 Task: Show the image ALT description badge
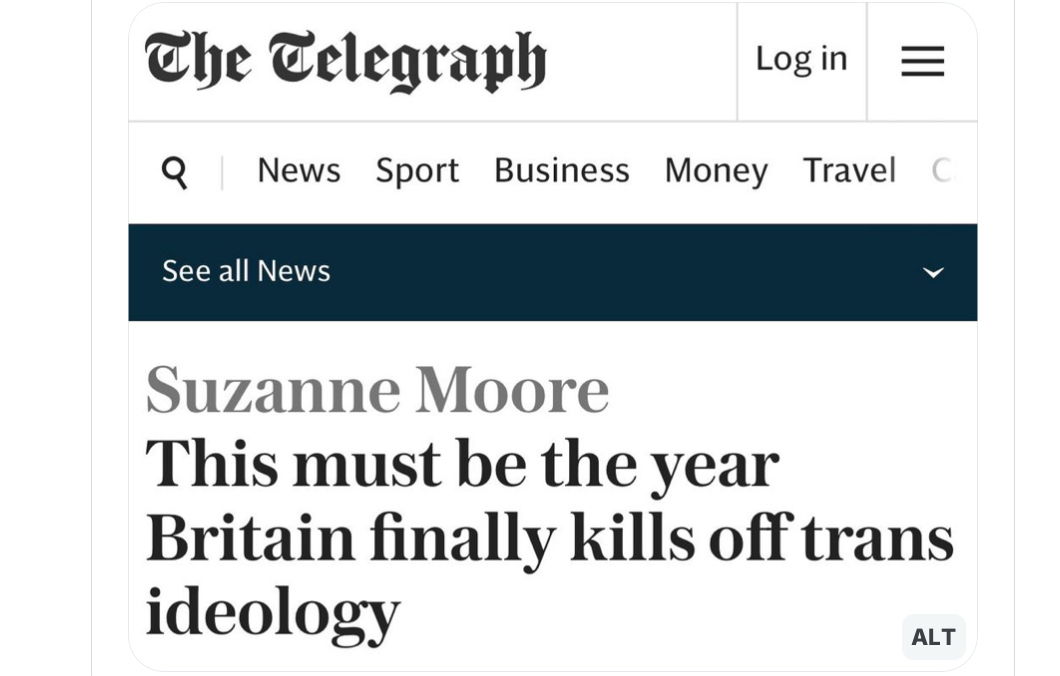tap(933, 637)
